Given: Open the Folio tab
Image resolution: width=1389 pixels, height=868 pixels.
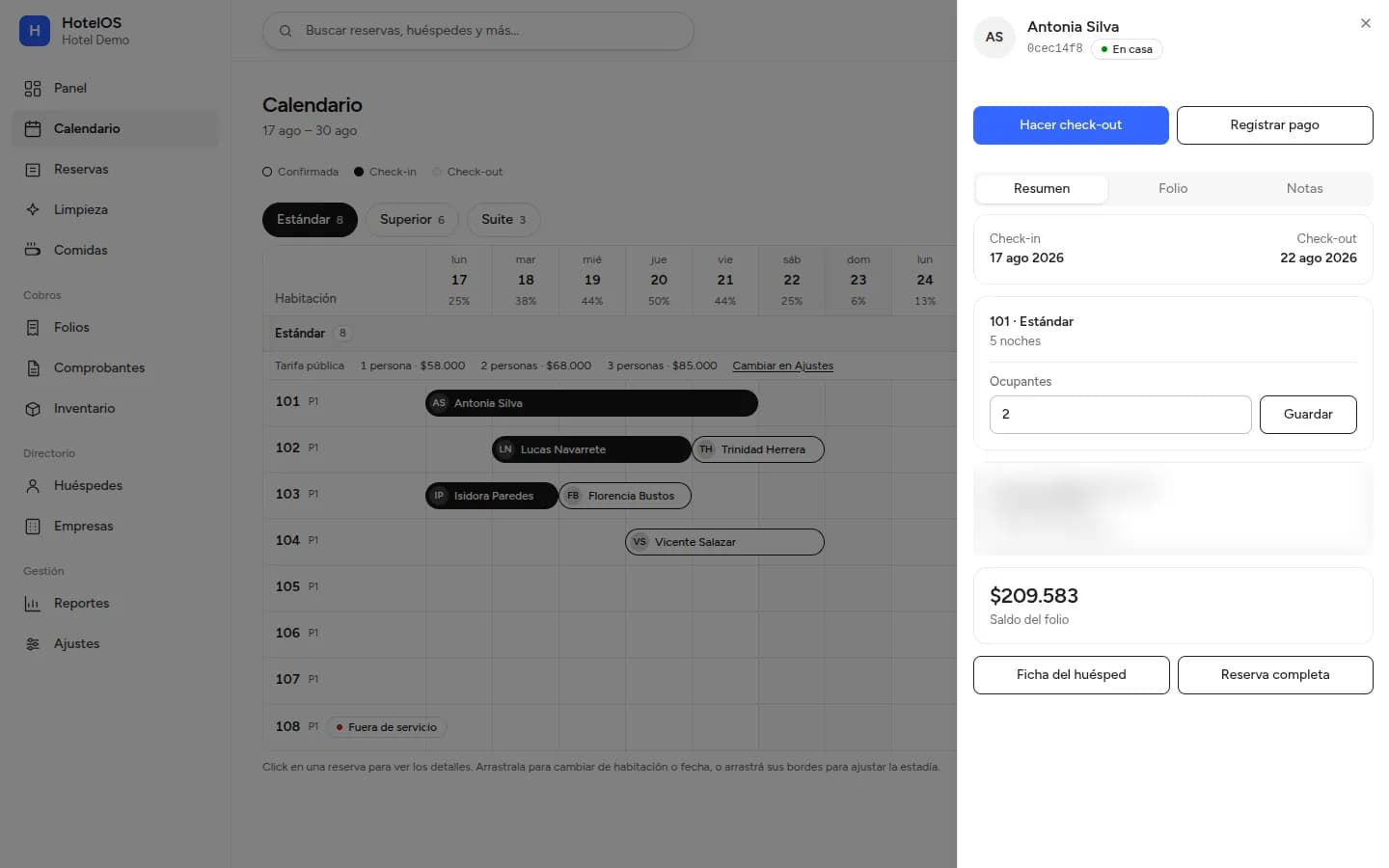Looking at the screenshot, I should click(1173, 189).
